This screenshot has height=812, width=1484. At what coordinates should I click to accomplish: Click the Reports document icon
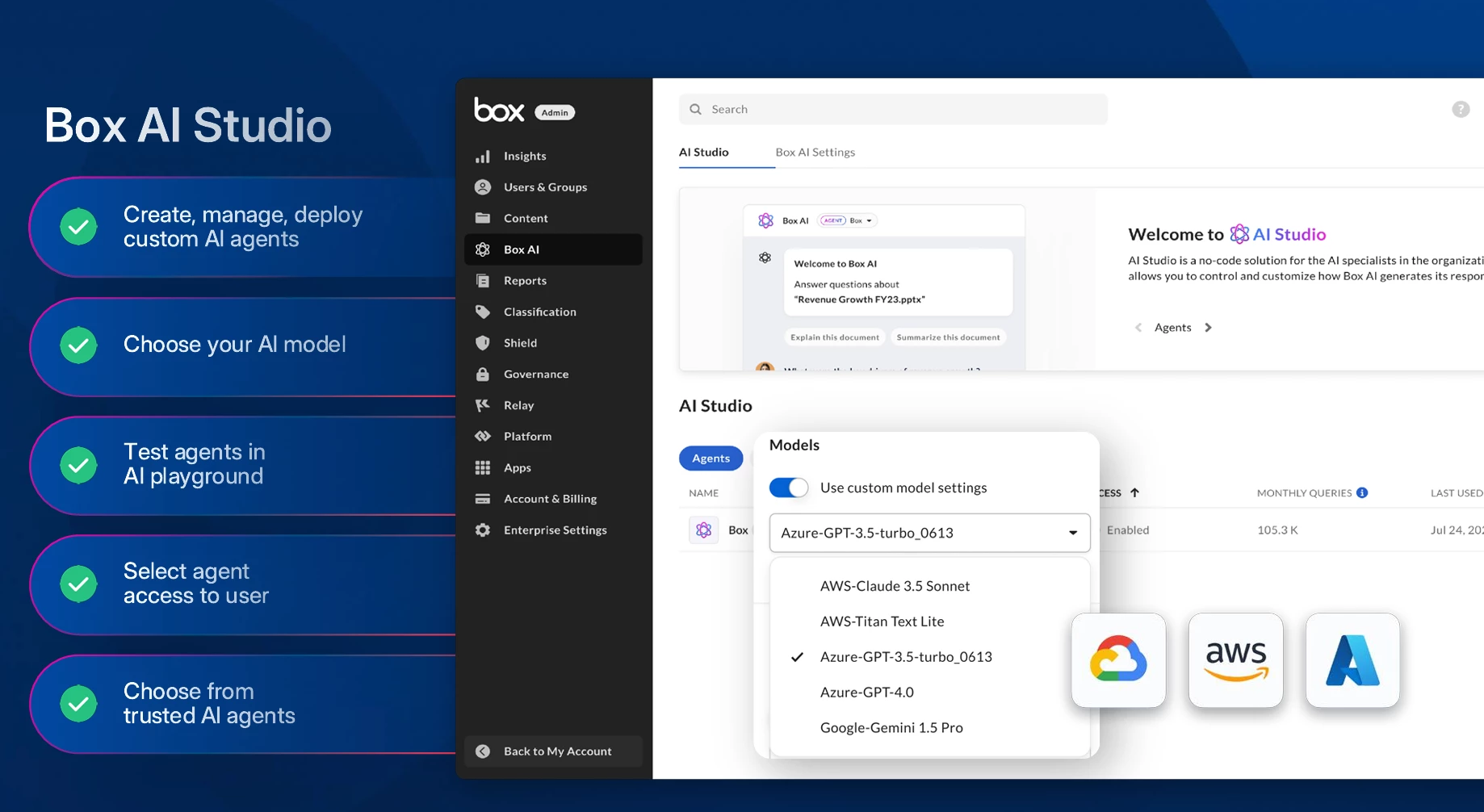point(483,281)
